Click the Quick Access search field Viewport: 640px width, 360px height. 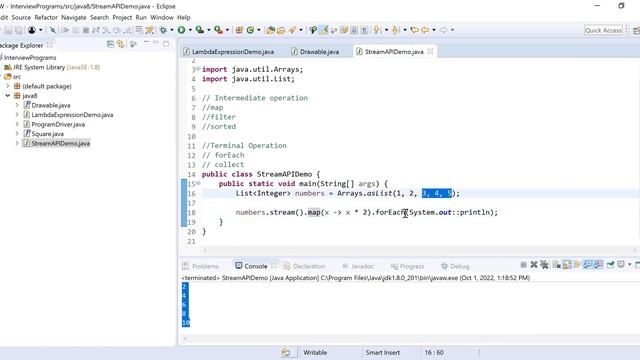pyautogui.click(x=604, y=30)
